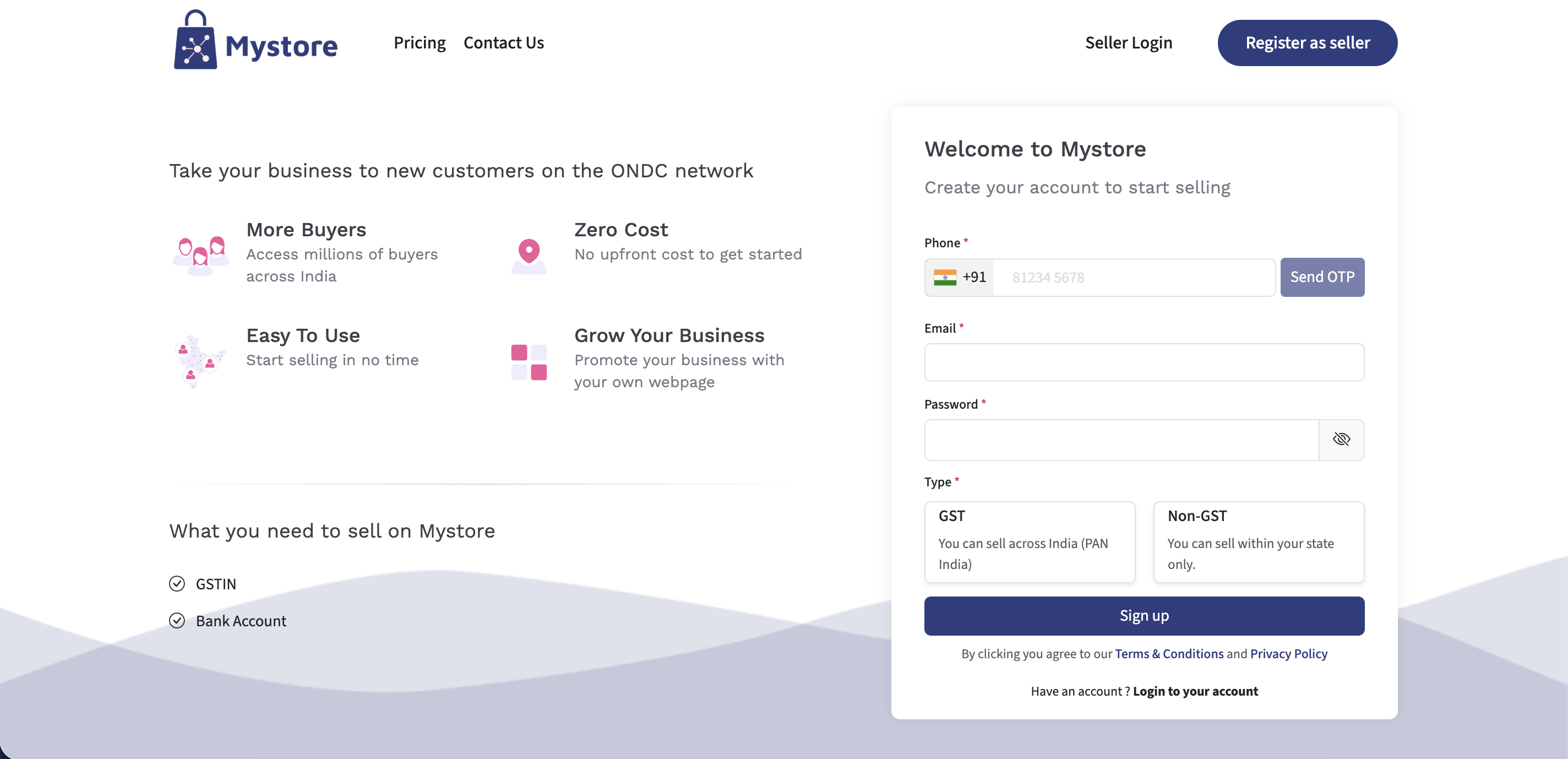
Task: Go to Seller Login
Action: pos(1128,42)
